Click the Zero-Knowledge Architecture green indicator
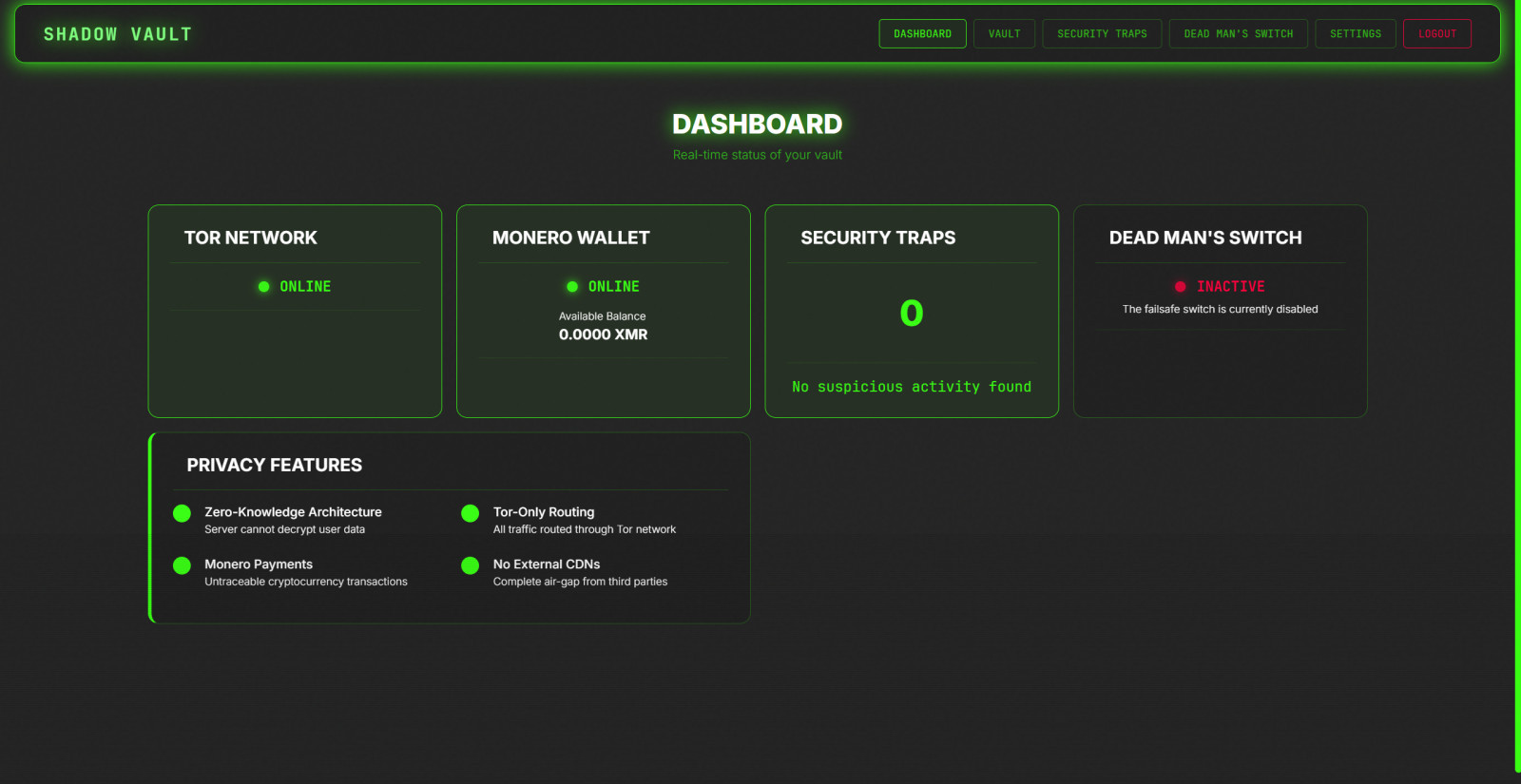Screen dimensions: 1521x784 [x=182, y=513]
